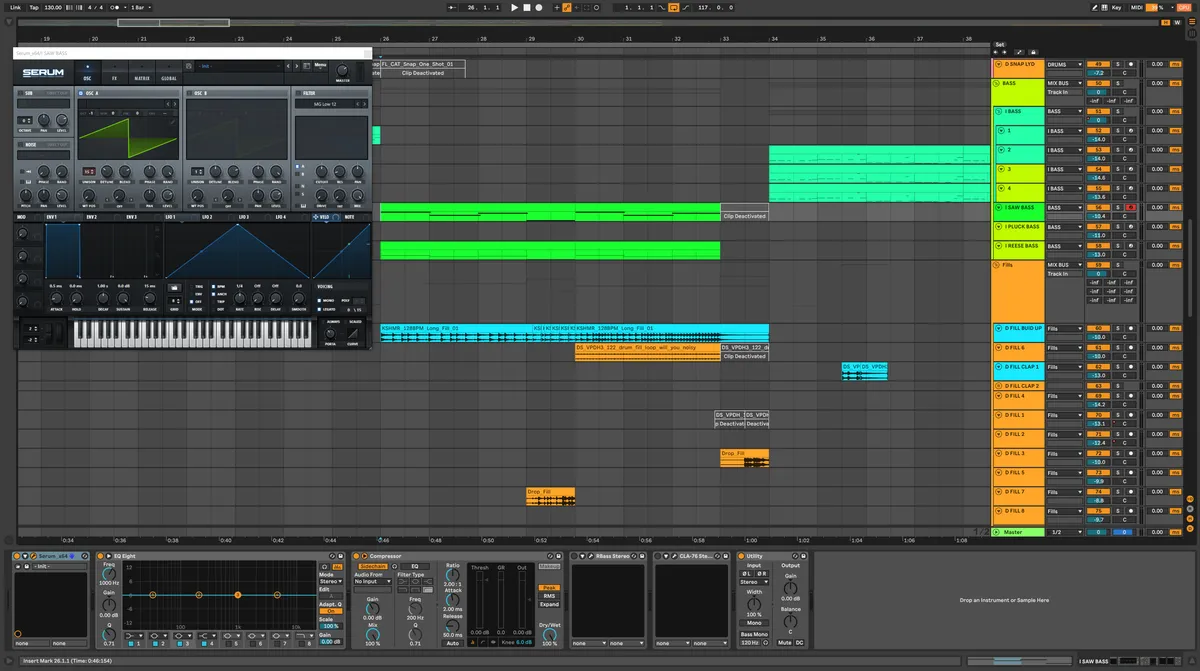The width and height of the screenshot is (1200, 671).
Task: Click the Stop button in transport
Action: [527, 7]
